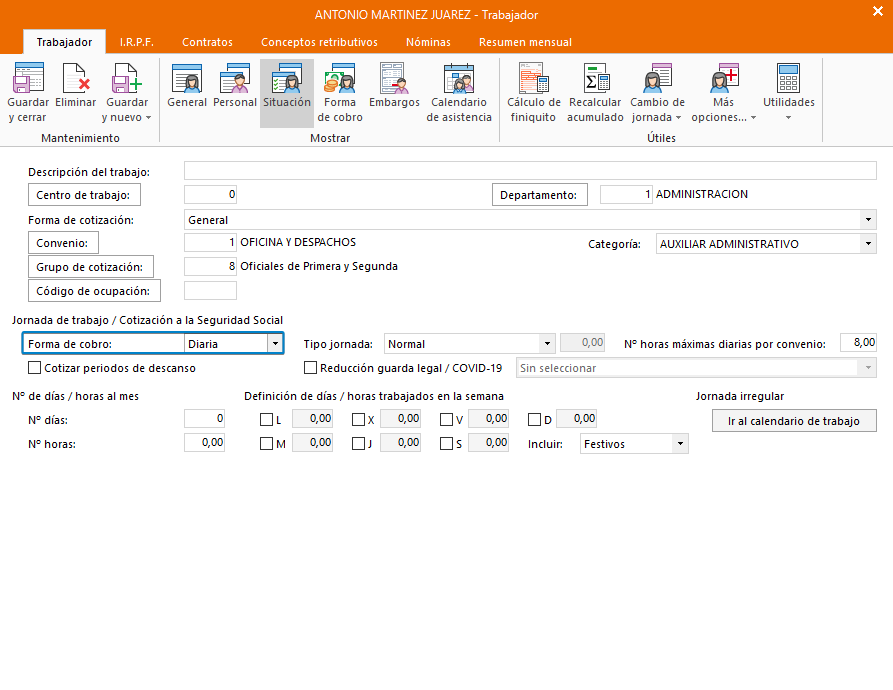Select the Situación view icon
This screenshot has width=893, height=690.
click(x=287, y=79)
